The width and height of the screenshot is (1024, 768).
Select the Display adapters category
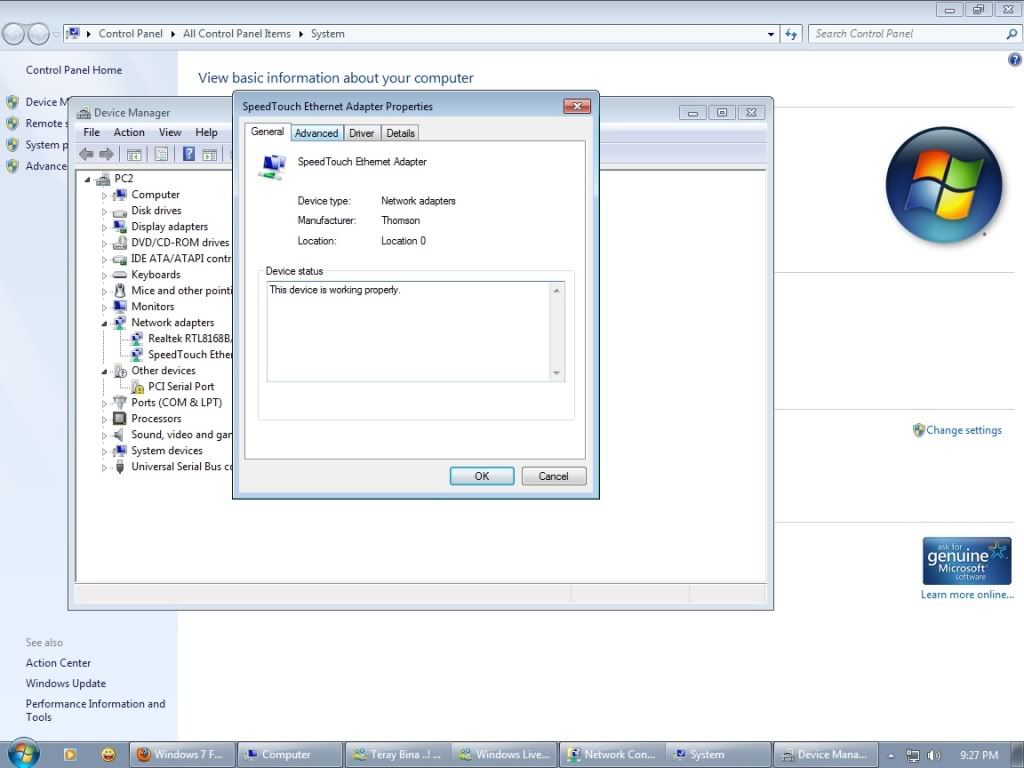(x=169, y=227)
